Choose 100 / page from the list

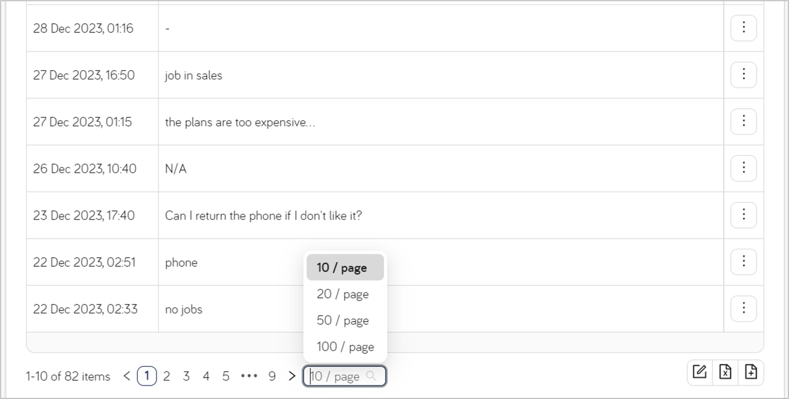coord(345,347)
